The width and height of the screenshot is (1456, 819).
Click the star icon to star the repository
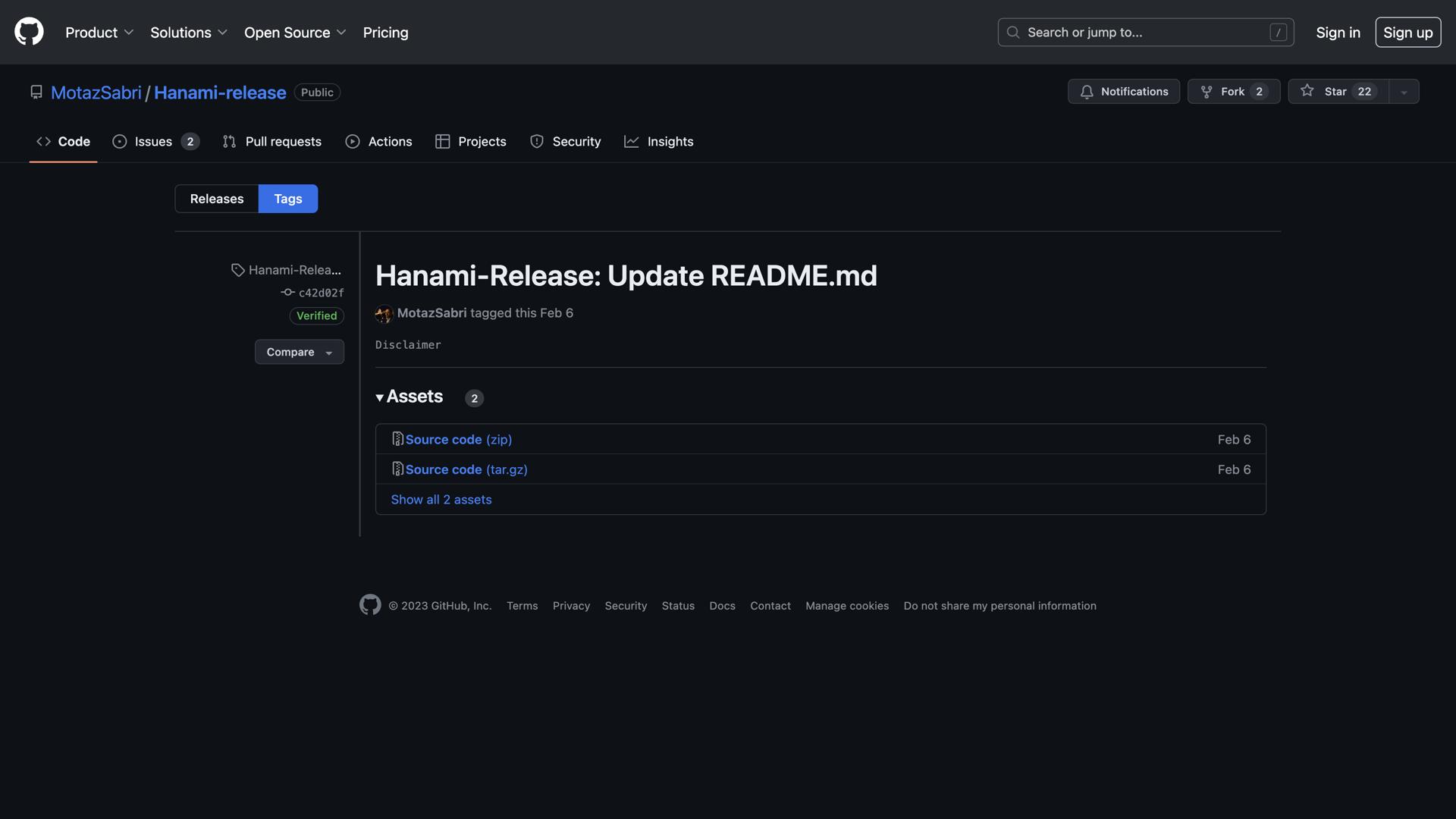[x=1307, y=91]
